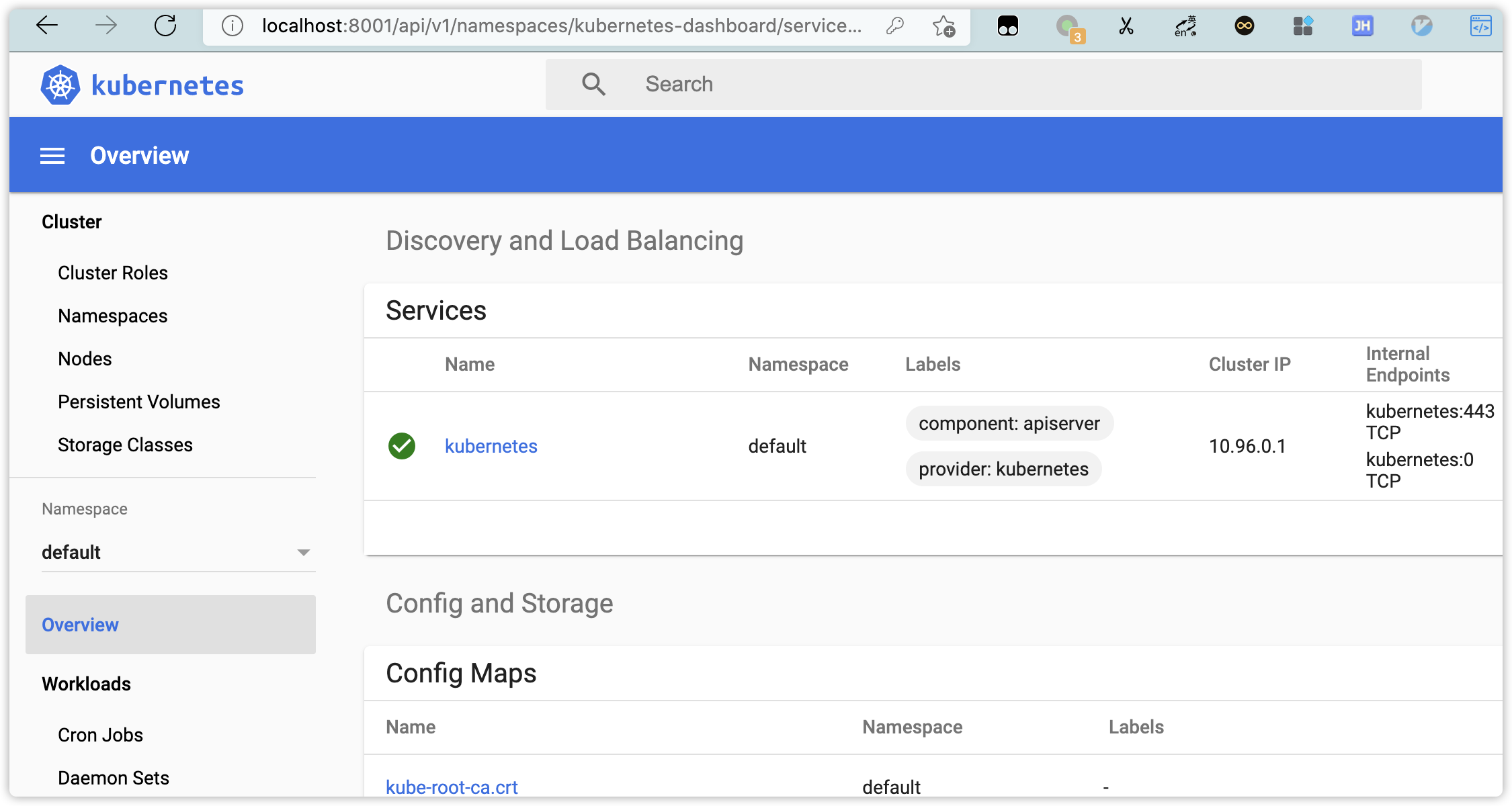The width and height of the screenshot is (1512, 806).
Task: Click the add-to-favorites star icon
Action: pyautogui.click(x=943, y=26)
